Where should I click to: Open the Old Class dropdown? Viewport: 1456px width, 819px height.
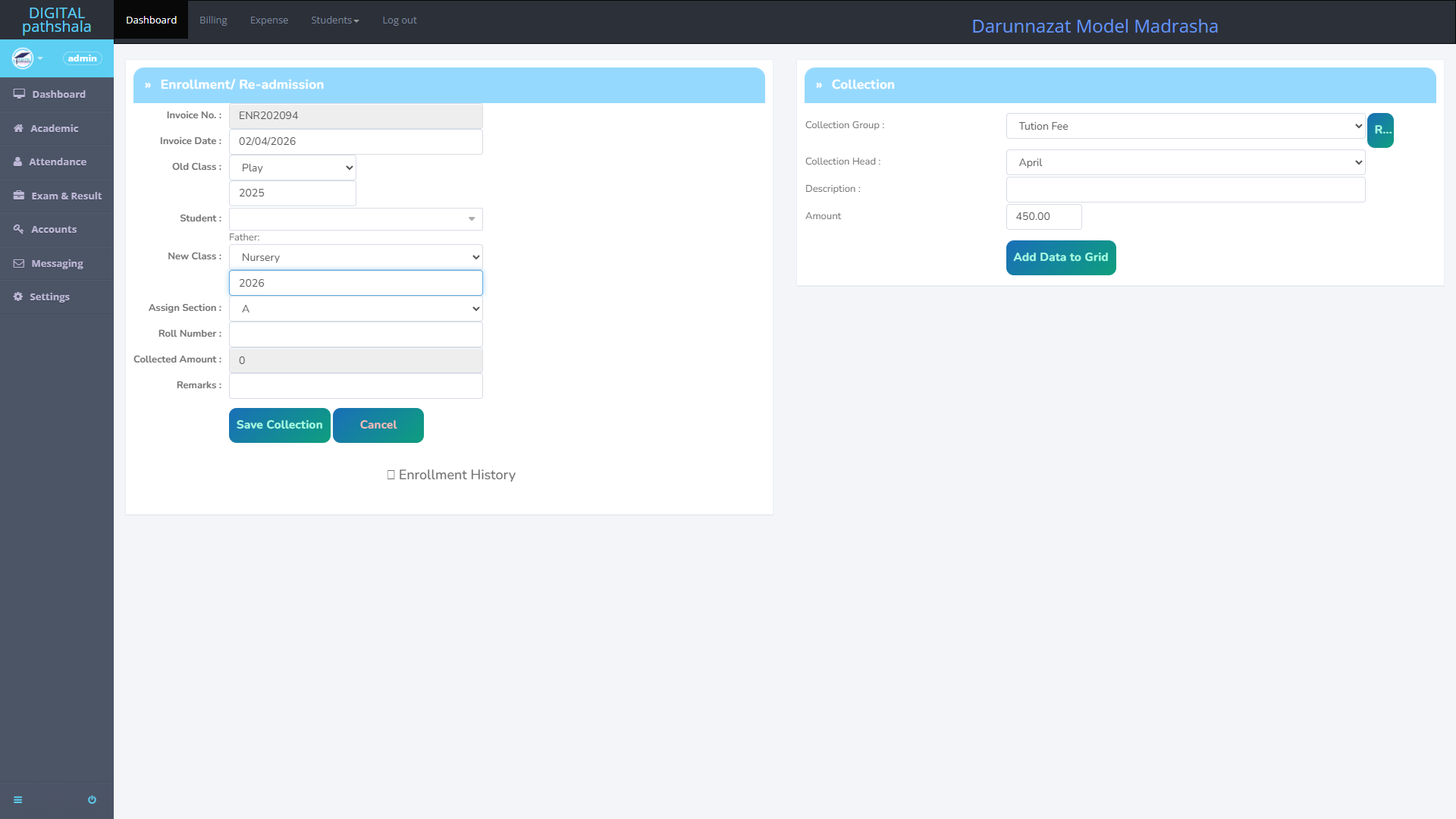coord(293,168)
